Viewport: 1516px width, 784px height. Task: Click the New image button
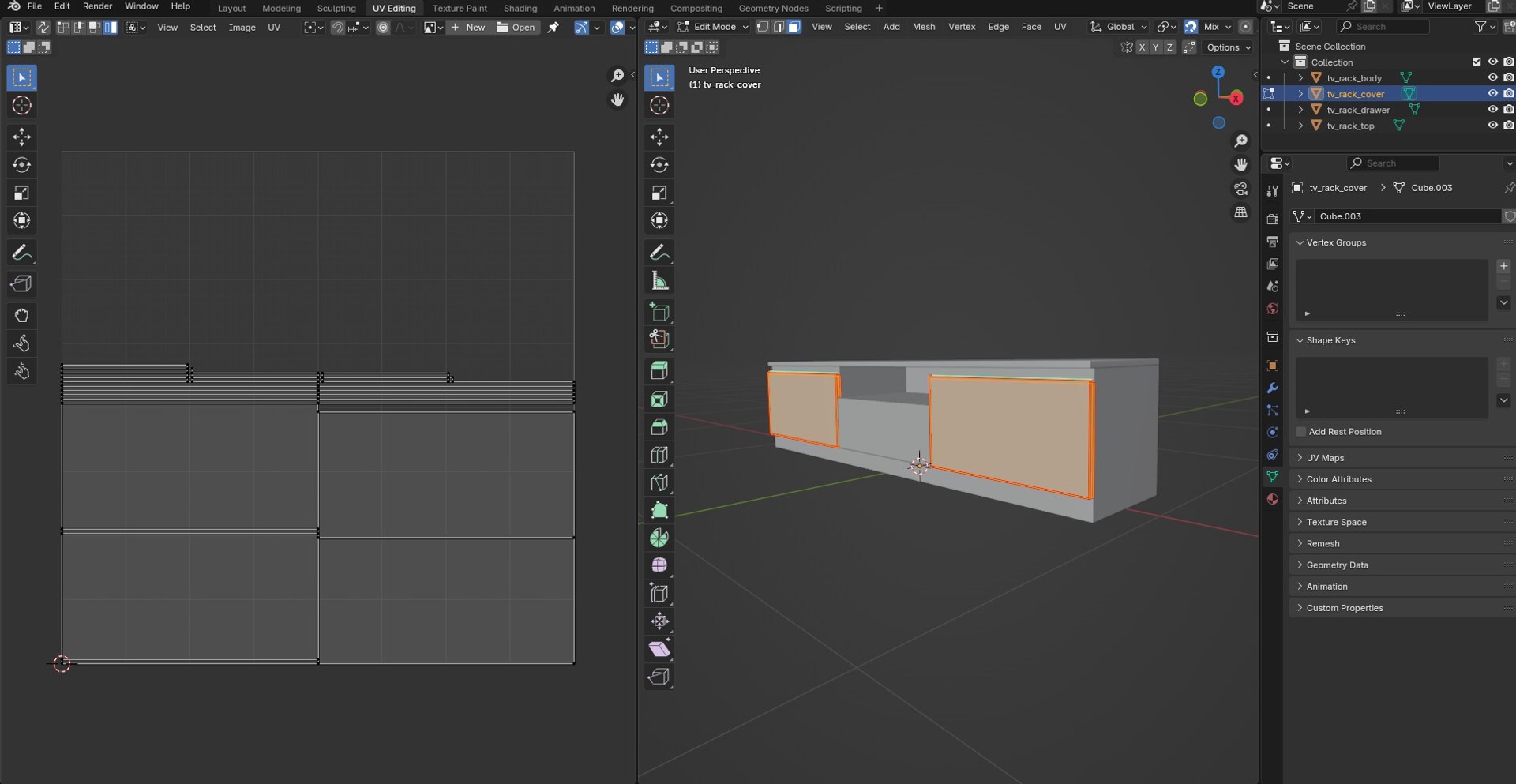(468, 28)
